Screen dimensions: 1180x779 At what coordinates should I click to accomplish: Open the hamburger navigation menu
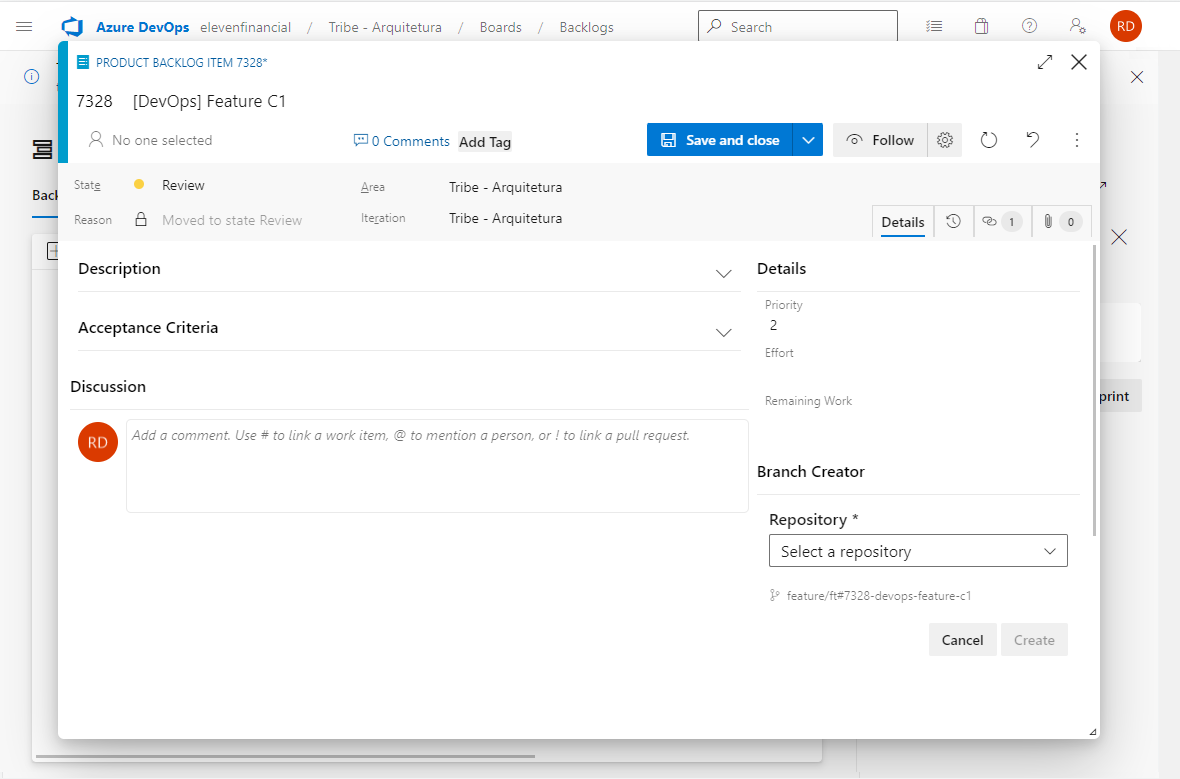(x=24, y=27)
